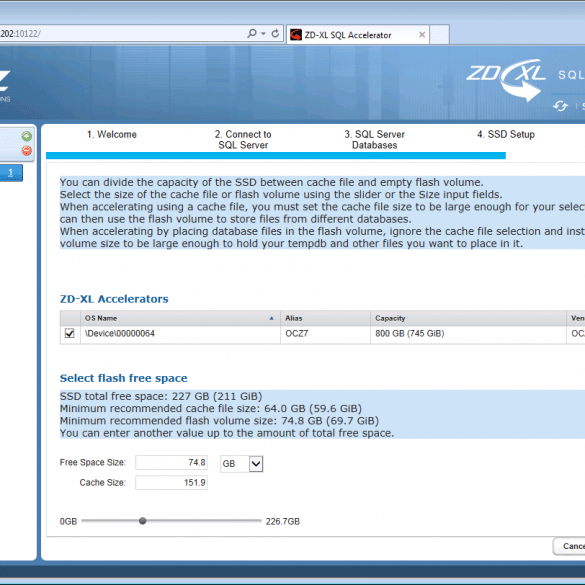585x585 pixels.
Task: Click the Cache Size input field
Action: point(171,482)
